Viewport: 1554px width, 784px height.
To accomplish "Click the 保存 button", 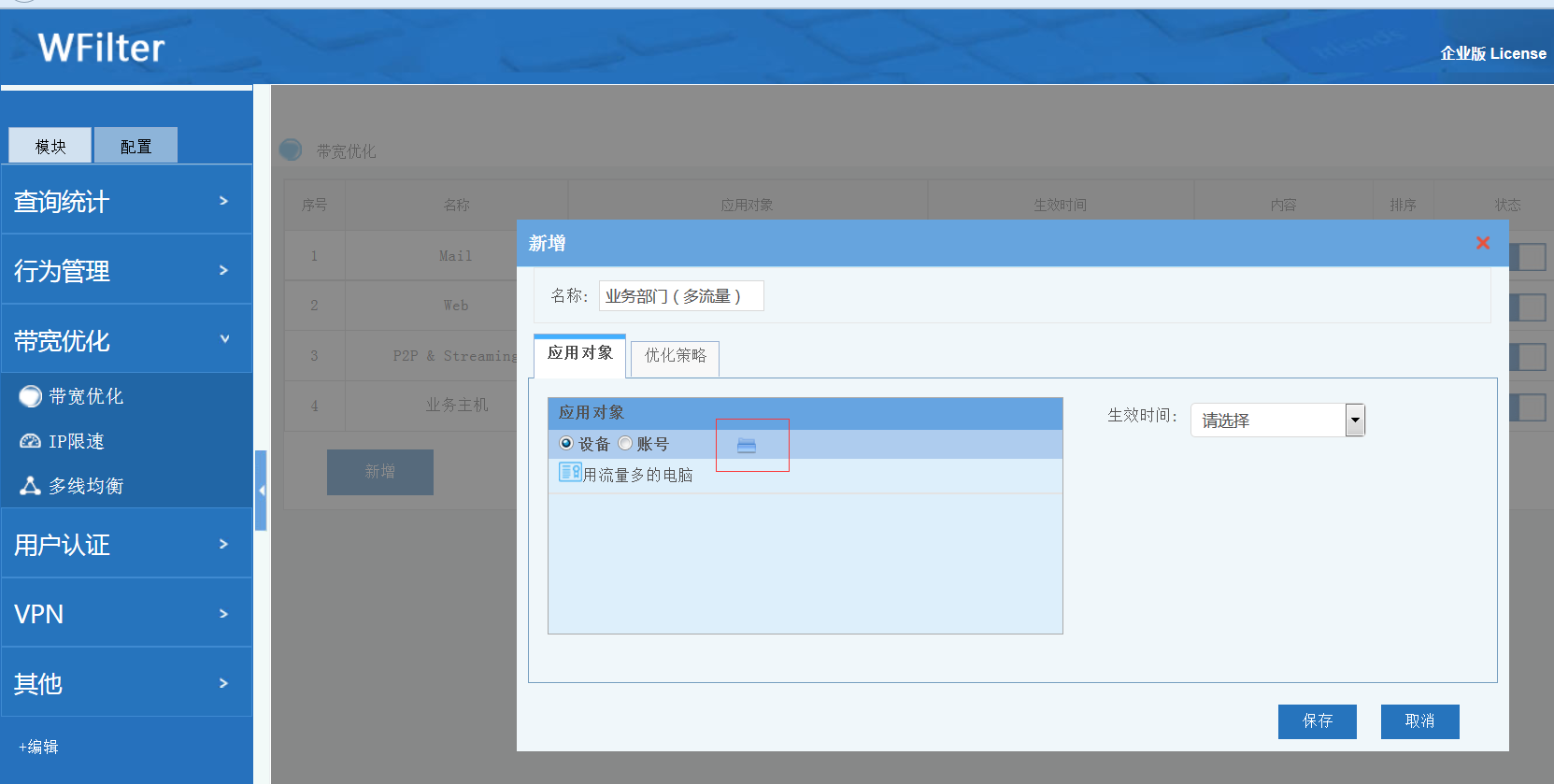I will coord(1317,721).
